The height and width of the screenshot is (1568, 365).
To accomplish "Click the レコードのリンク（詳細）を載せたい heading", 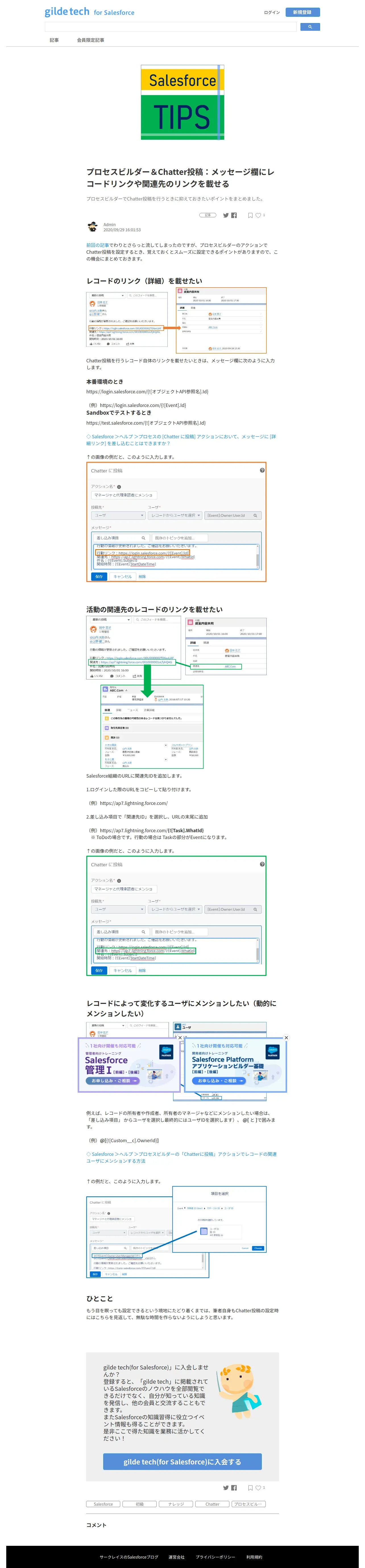I will 144,281.
